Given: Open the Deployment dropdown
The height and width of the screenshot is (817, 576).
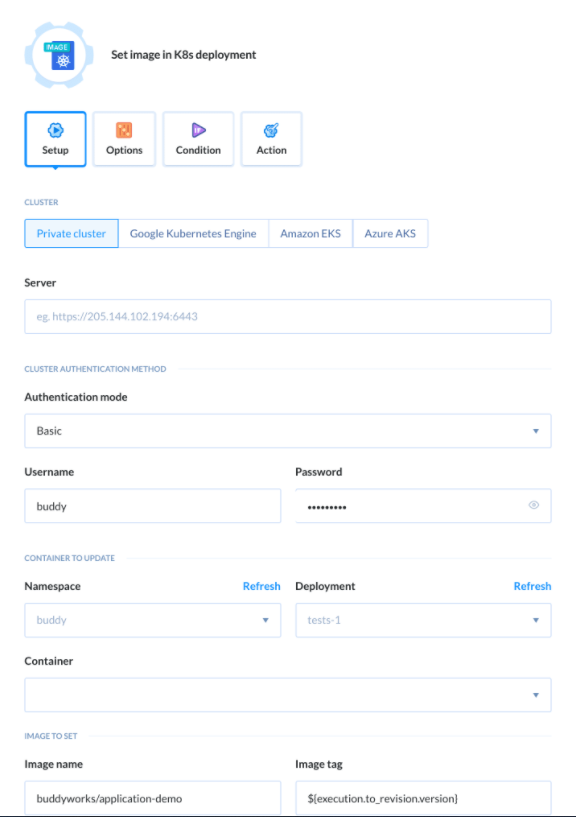Looking at the screenshot, I should pos(423,620).
